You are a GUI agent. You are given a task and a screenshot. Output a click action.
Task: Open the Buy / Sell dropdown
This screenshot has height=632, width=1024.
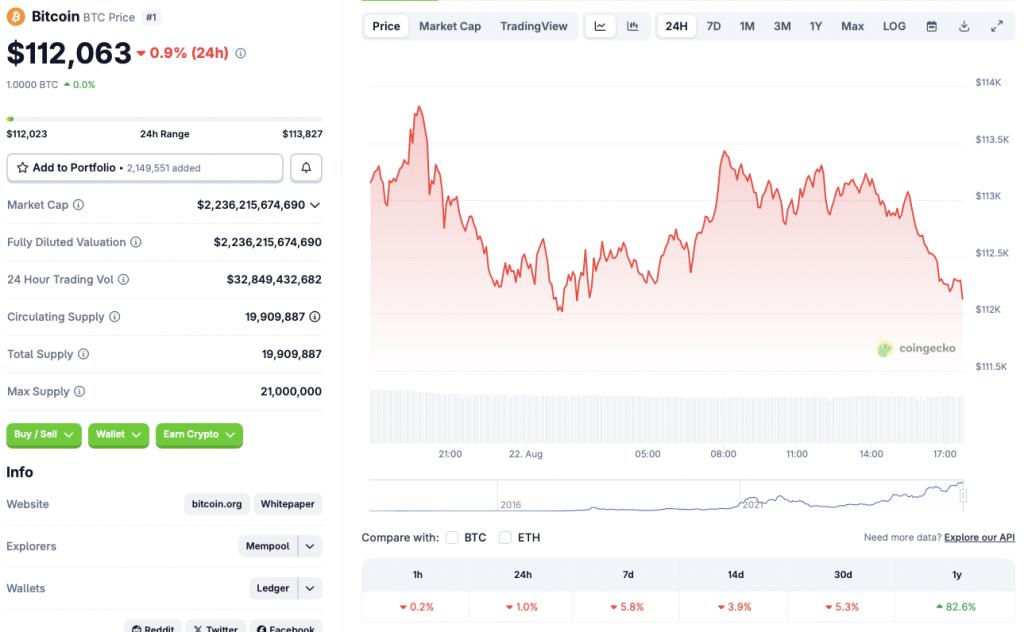tap(44, 435)
